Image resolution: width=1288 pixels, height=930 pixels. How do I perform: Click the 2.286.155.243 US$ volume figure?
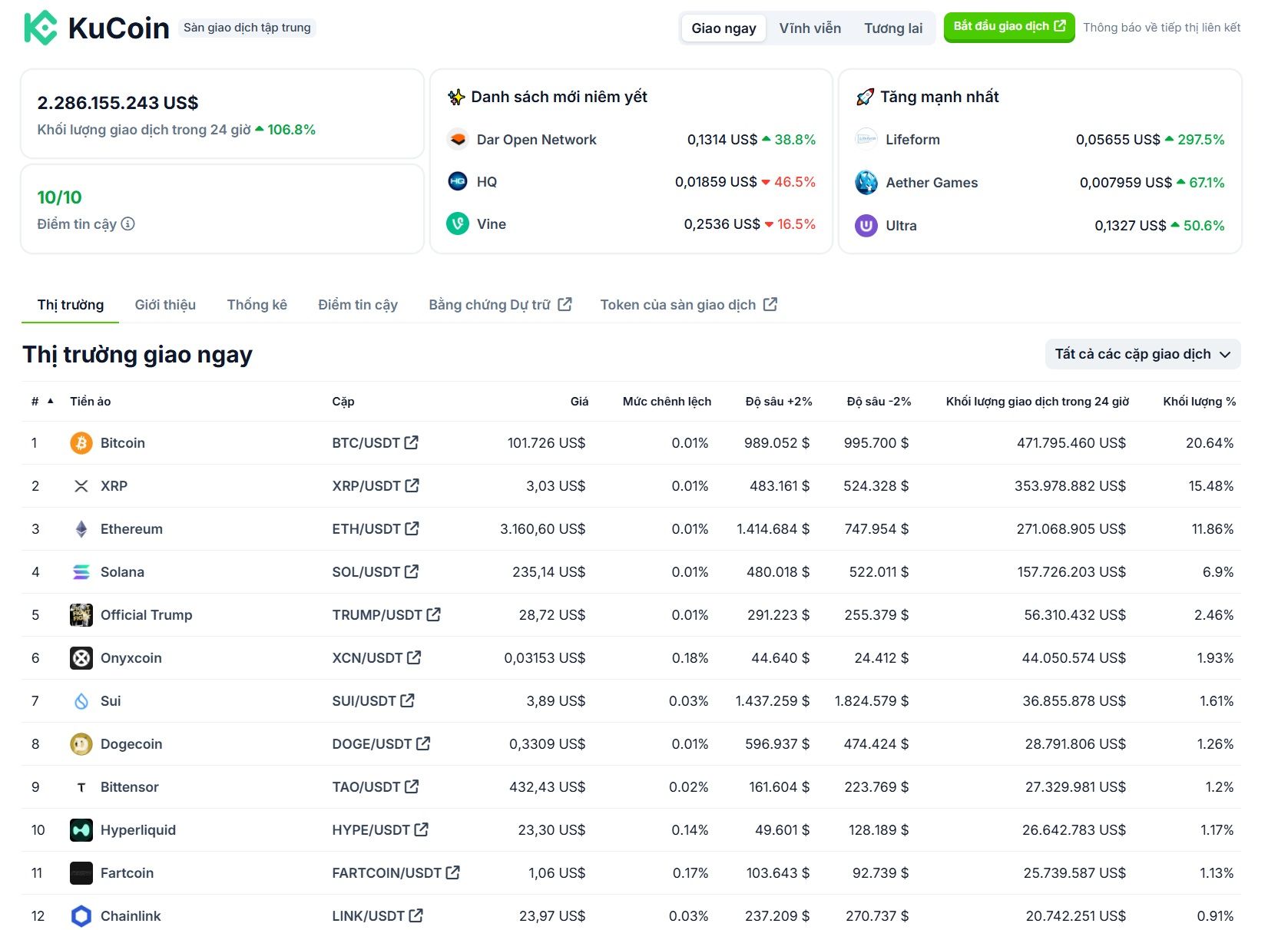(118, 103)
